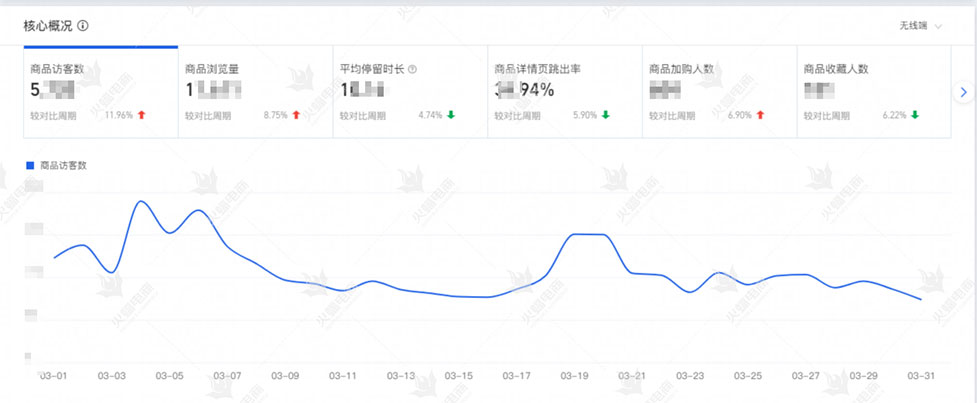Select the 商品浏览量 metric card
This screenshot has height=403, width=977.
pos(254,92)
